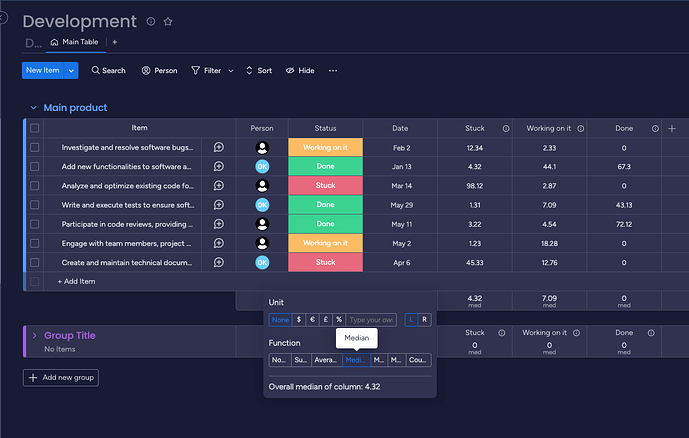Screen dimensions: 689x438
Task: Click the Hide columns eye icon
Action: pyautogui.click(x=290, y=71)
